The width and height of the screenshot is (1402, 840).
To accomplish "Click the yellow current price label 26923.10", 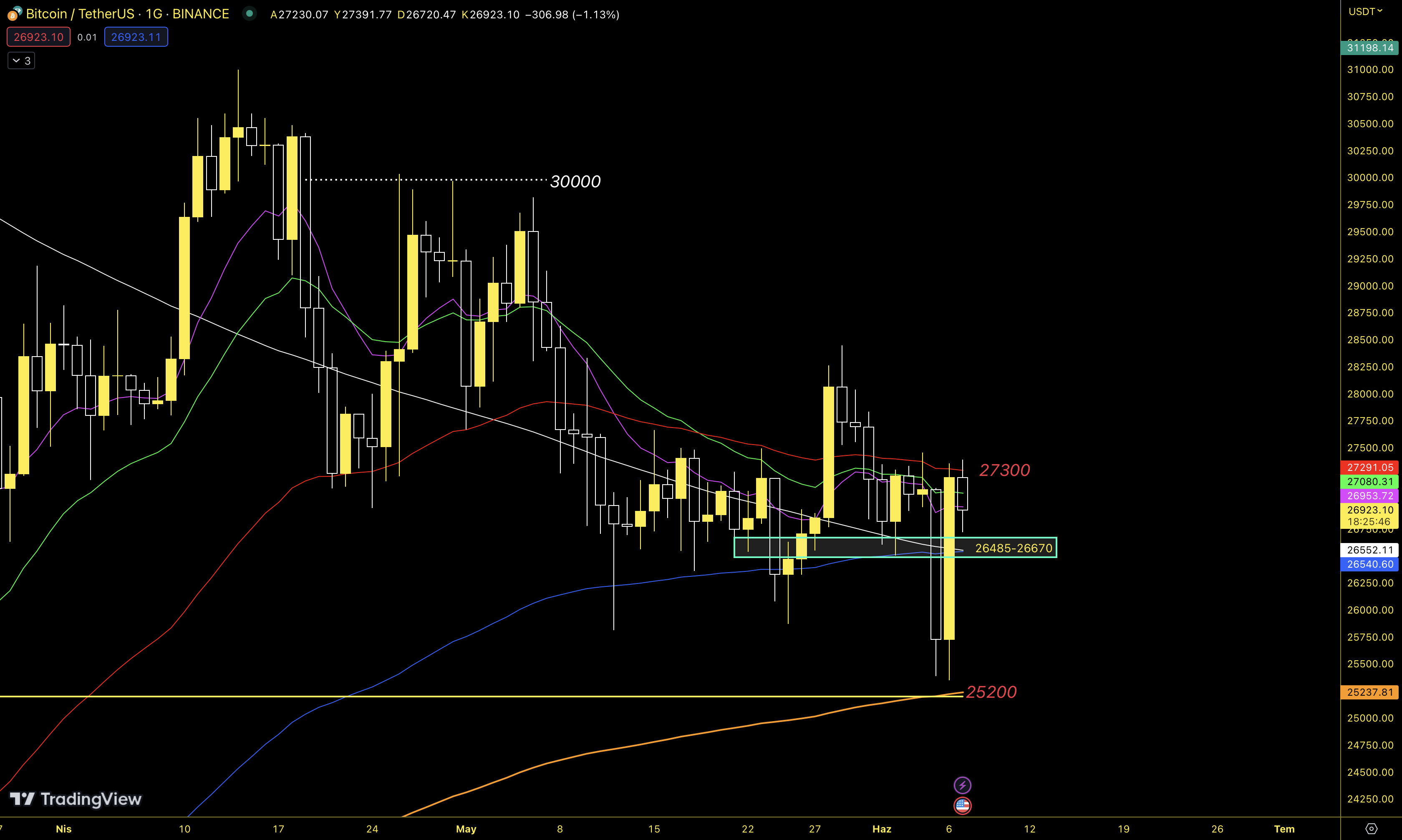I will tap(1370, 510).
